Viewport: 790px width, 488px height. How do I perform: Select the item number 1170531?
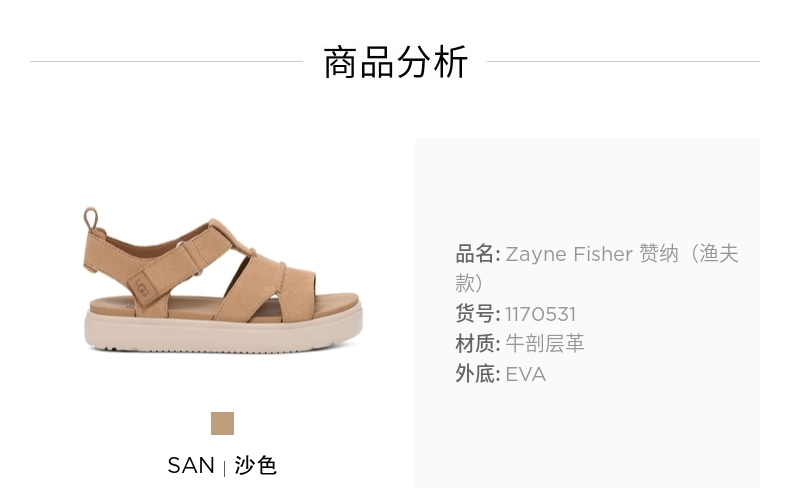(540, 314)
